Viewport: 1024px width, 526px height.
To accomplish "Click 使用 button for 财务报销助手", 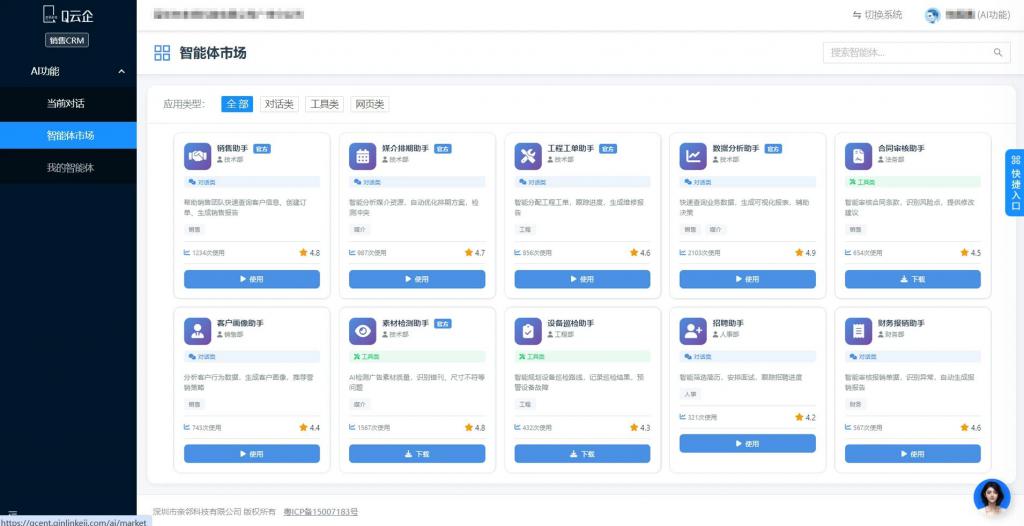I will pos(912,453).
